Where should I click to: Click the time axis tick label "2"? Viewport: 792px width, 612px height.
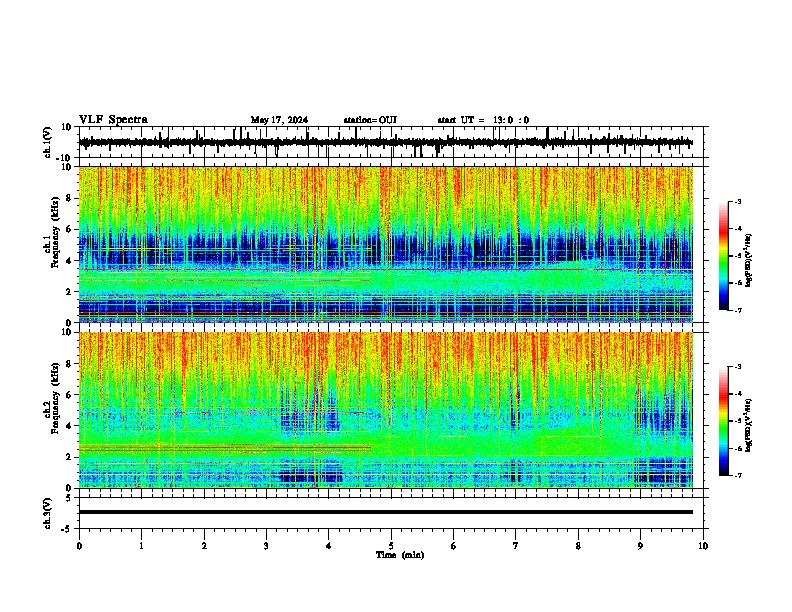(204, 546)
